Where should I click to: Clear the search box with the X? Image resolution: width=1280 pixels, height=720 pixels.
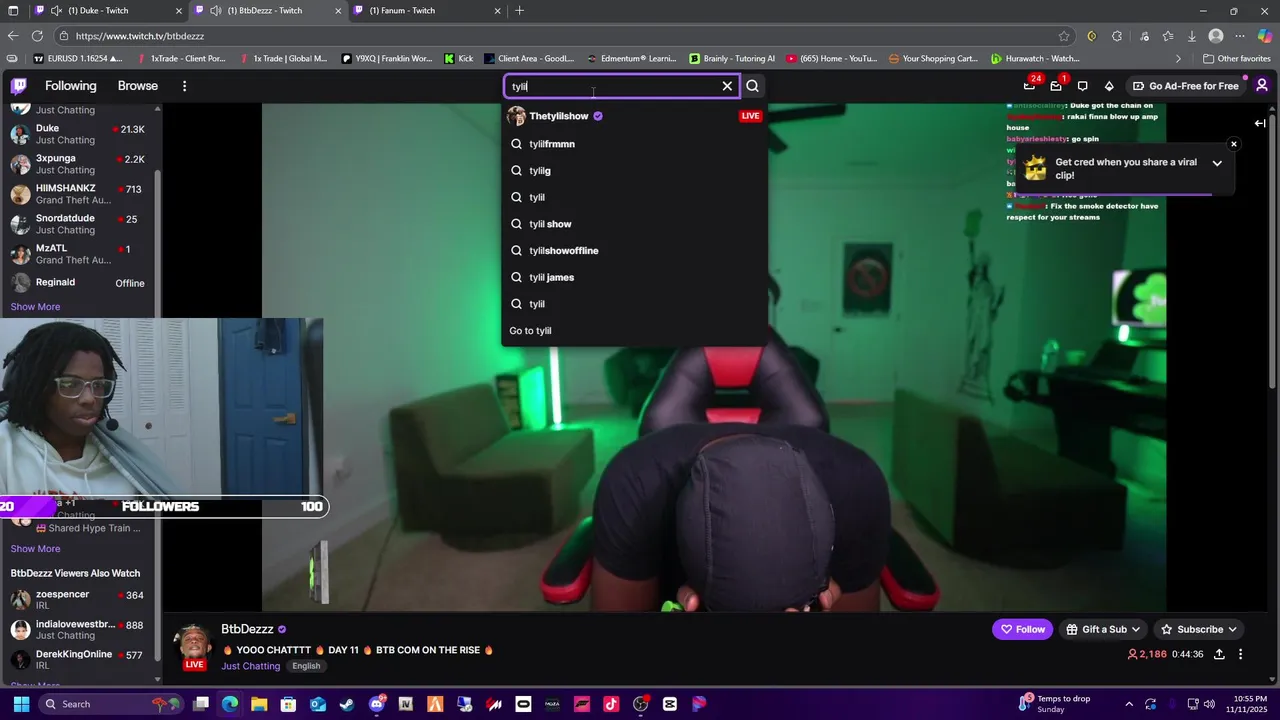(727, 86)
